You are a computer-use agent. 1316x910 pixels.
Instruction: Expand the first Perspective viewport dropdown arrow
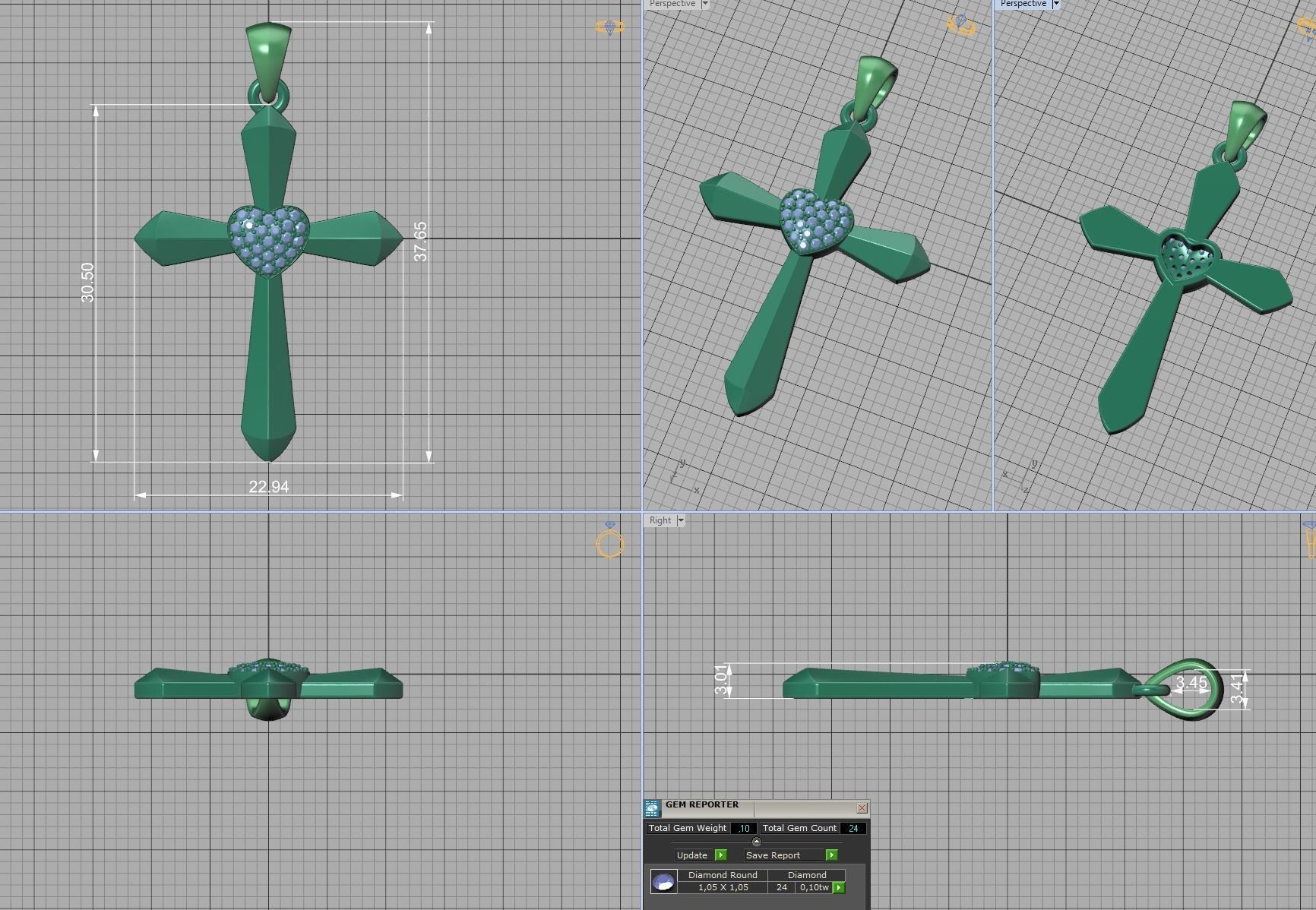[705, 4]
